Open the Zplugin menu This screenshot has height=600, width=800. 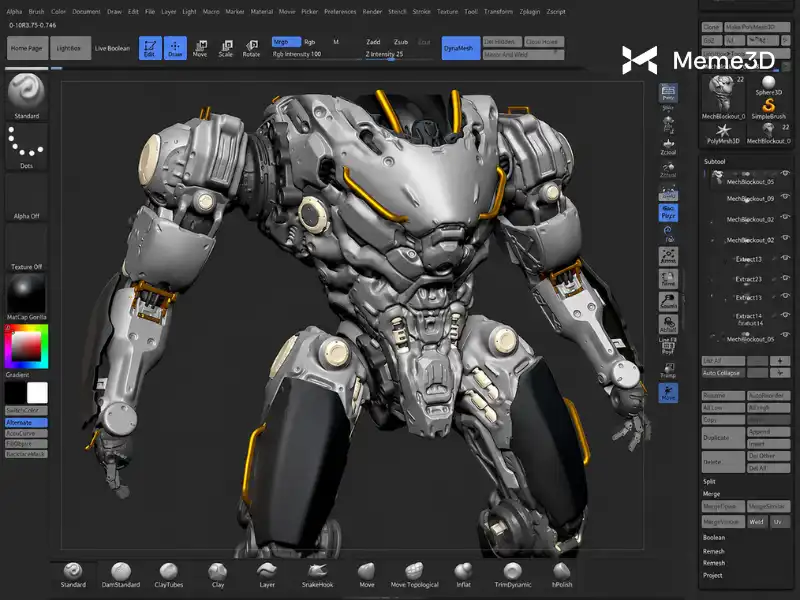tap(530, 11)
